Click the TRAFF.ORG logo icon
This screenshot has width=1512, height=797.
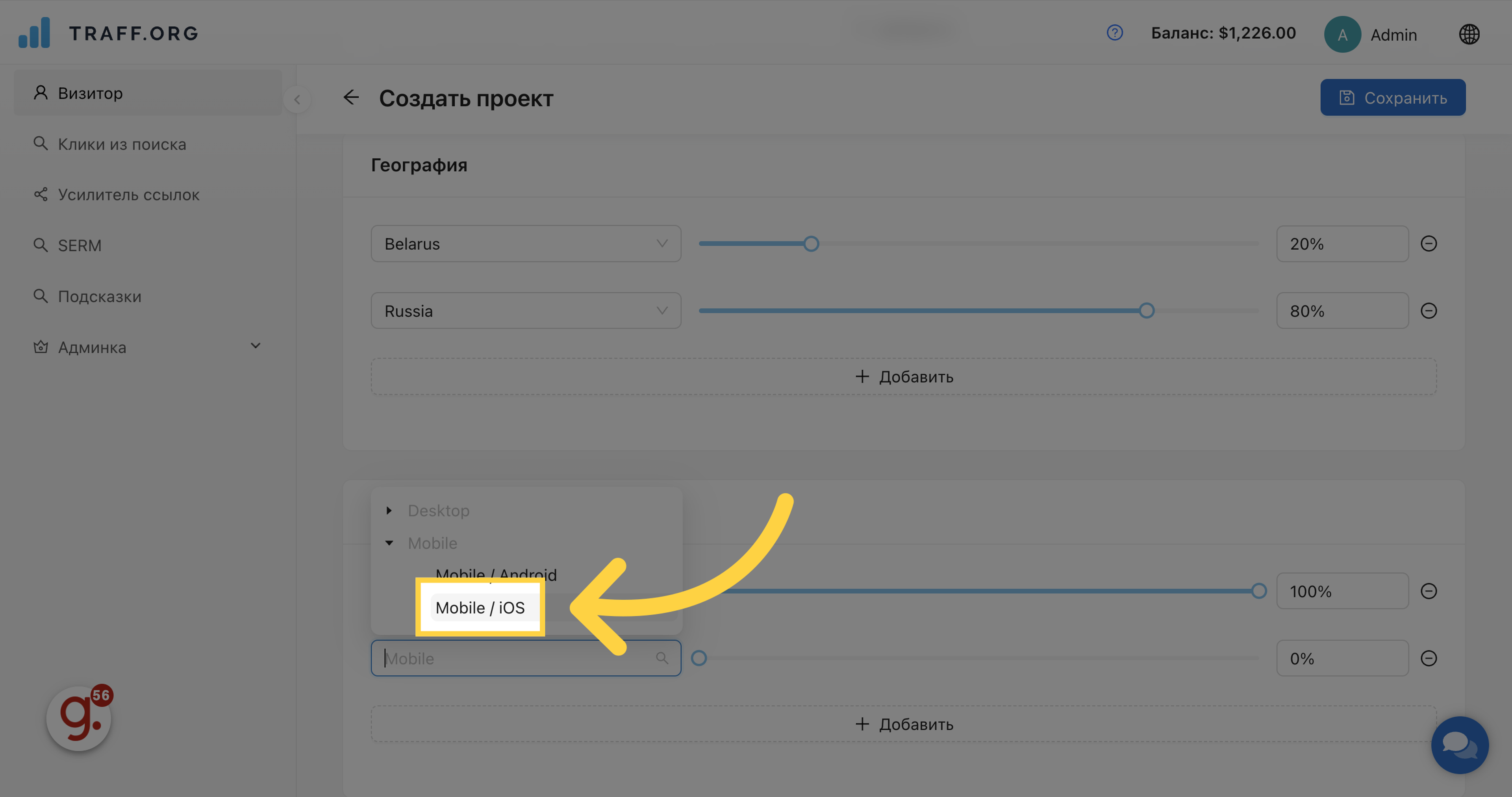34,32
